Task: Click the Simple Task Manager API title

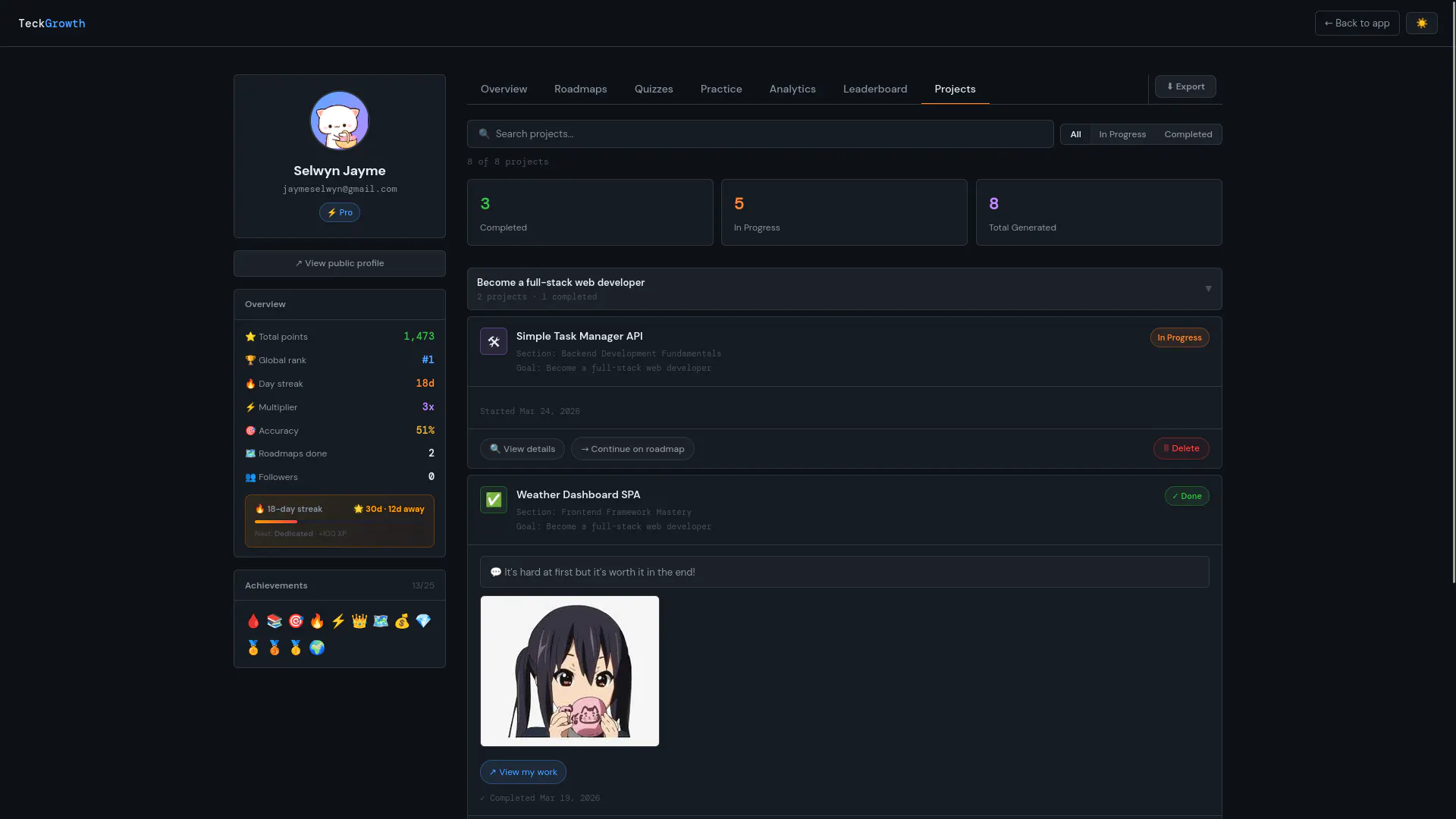Action: pos(579,336)
